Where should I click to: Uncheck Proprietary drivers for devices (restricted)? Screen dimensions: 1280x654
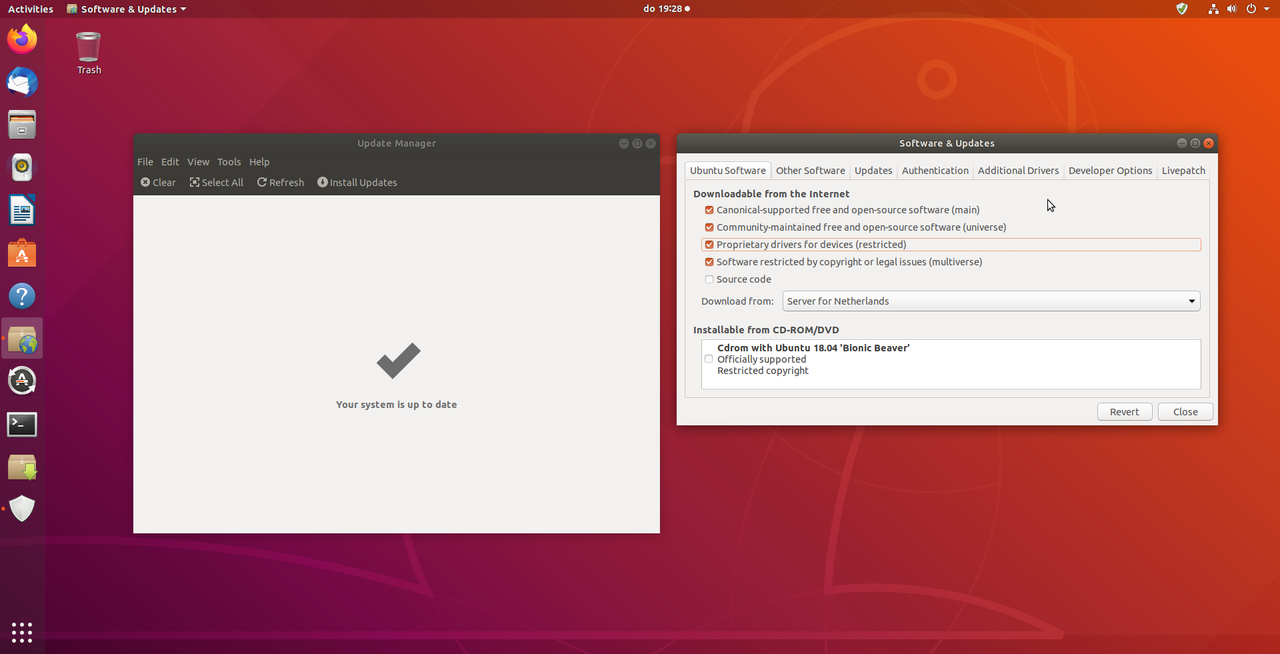(709, 244)
